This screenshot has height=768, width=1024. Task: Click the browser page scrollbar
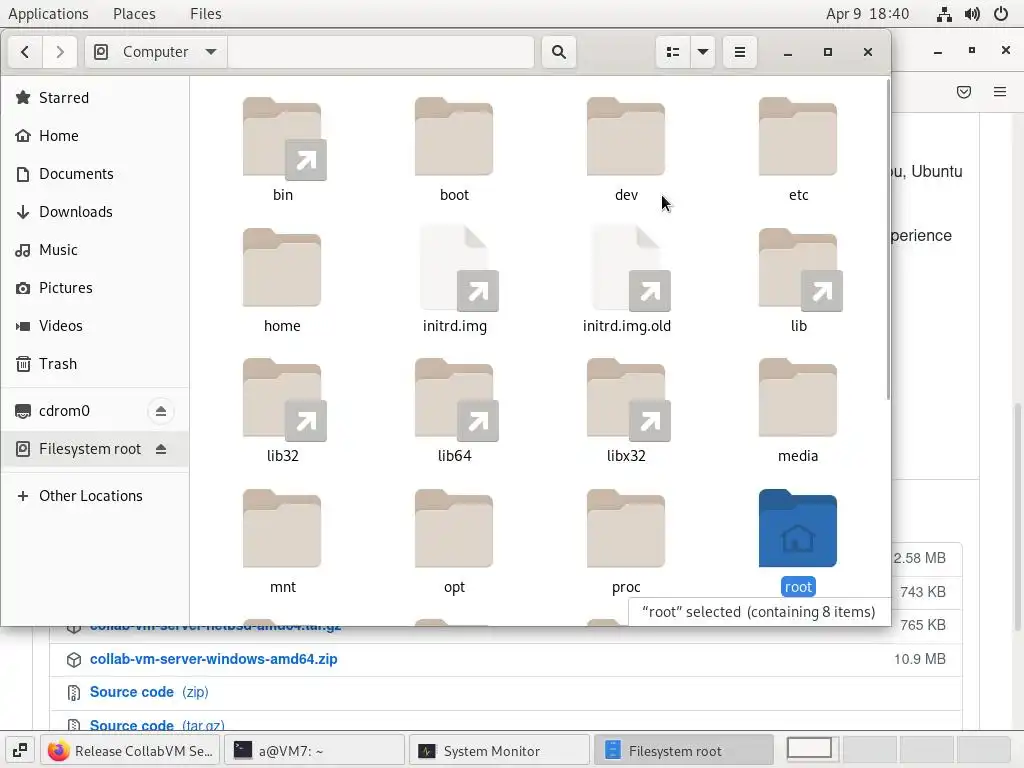(x=1017, y=517)
